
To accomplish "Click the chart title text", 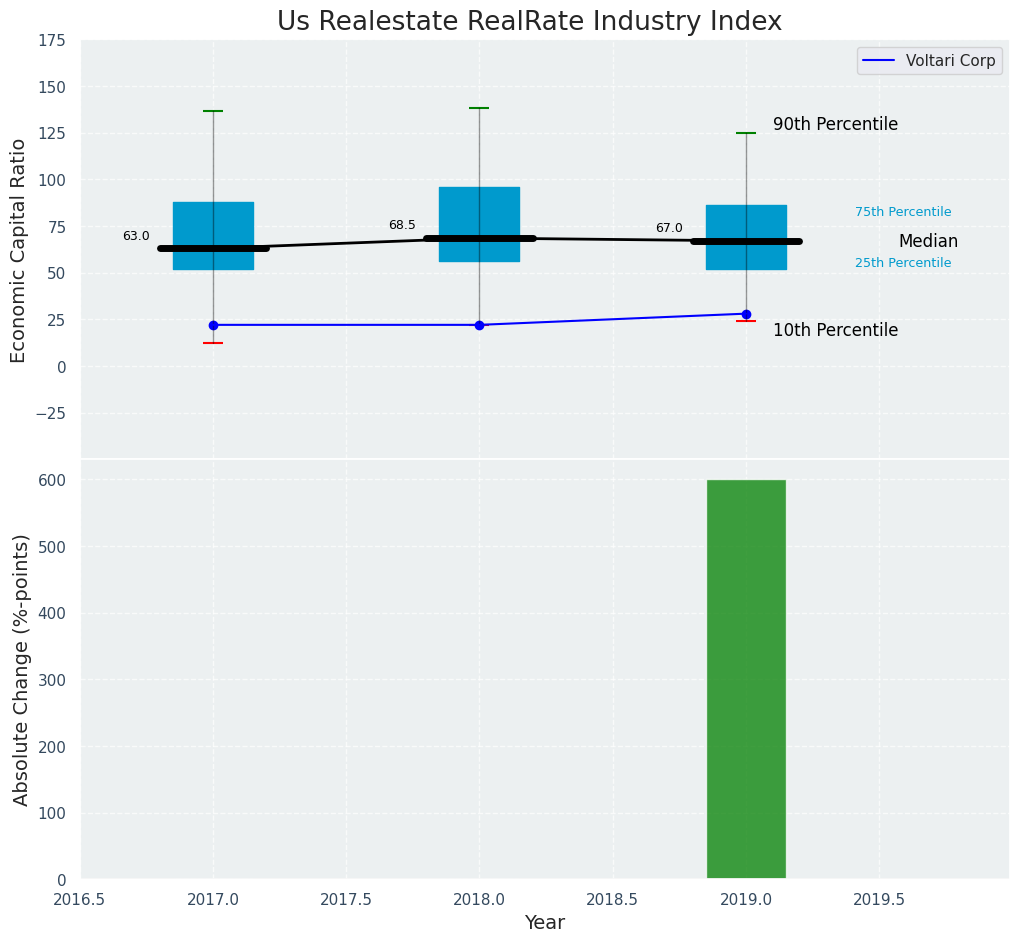I will pyautogui.click(x=529, y=22).
